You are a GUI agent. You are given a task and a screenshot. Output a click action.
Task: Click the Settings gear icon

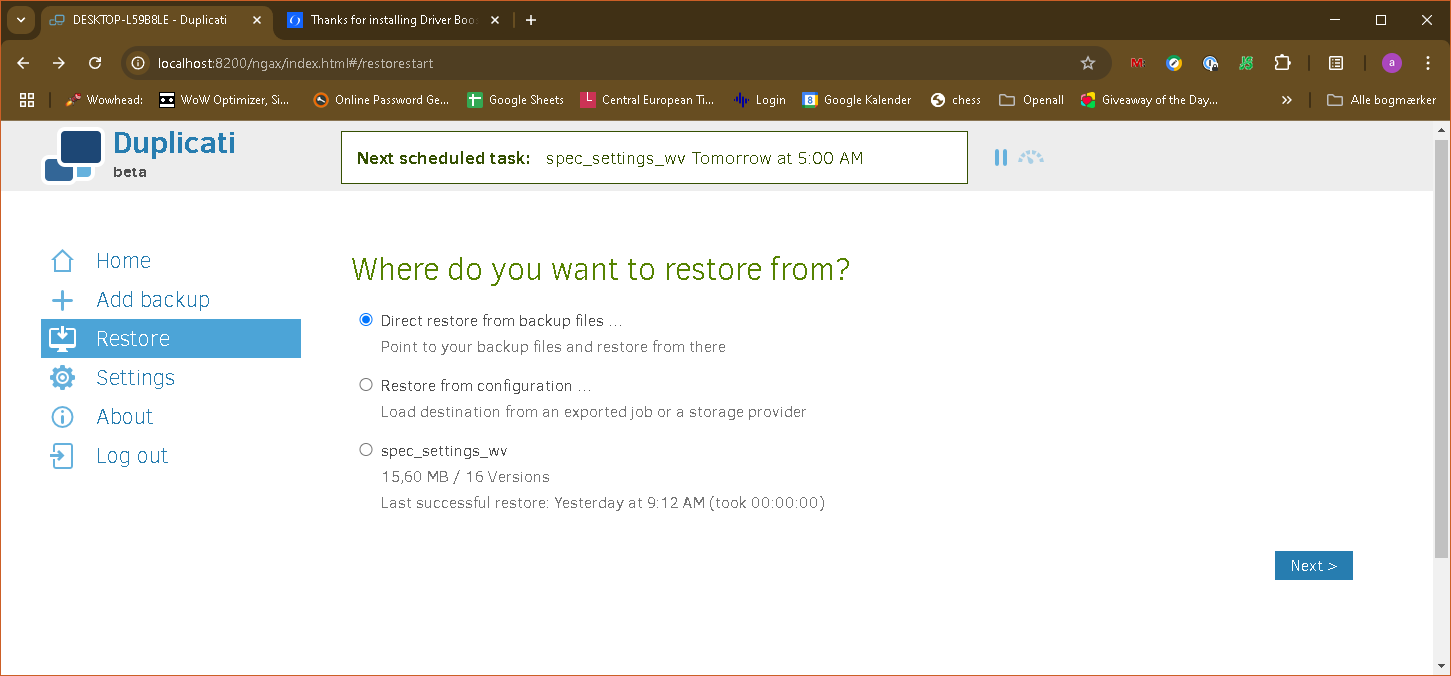[62, 378]
